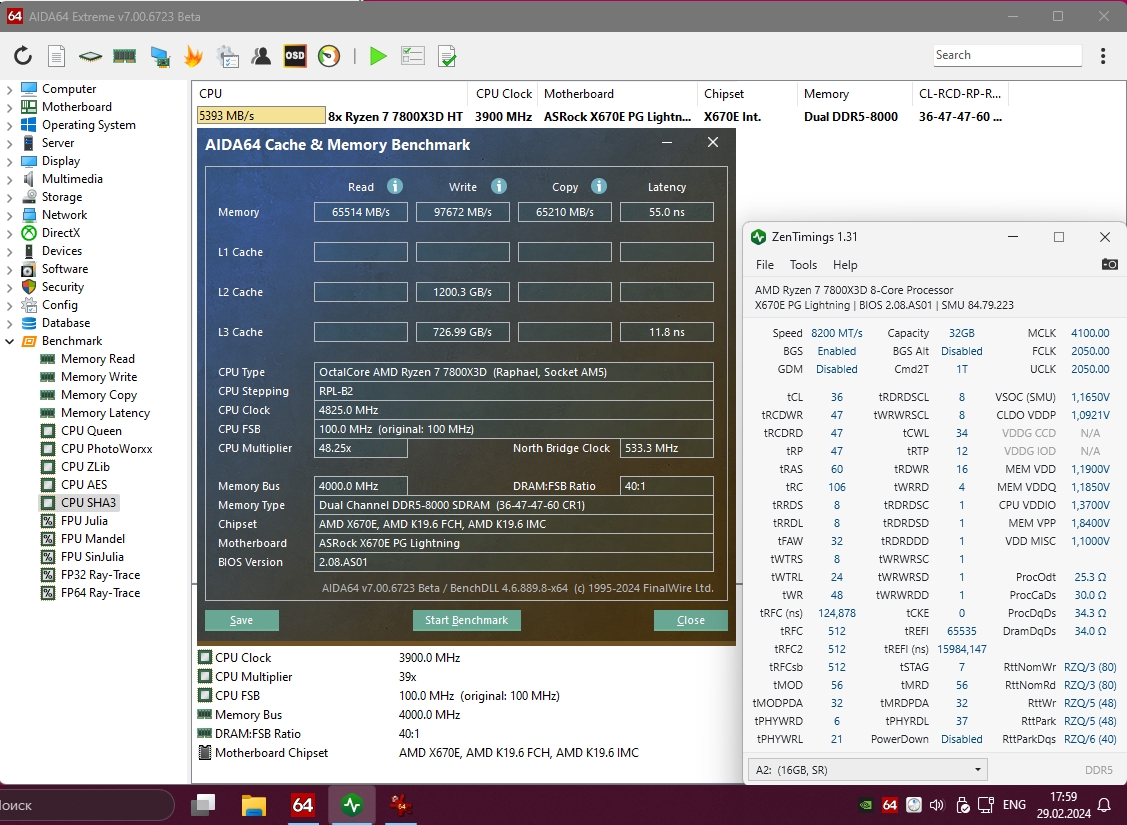Viewport: 1127px width, 825px height.
Task: Select the Memory Write benchmark item
Action: 98,377
